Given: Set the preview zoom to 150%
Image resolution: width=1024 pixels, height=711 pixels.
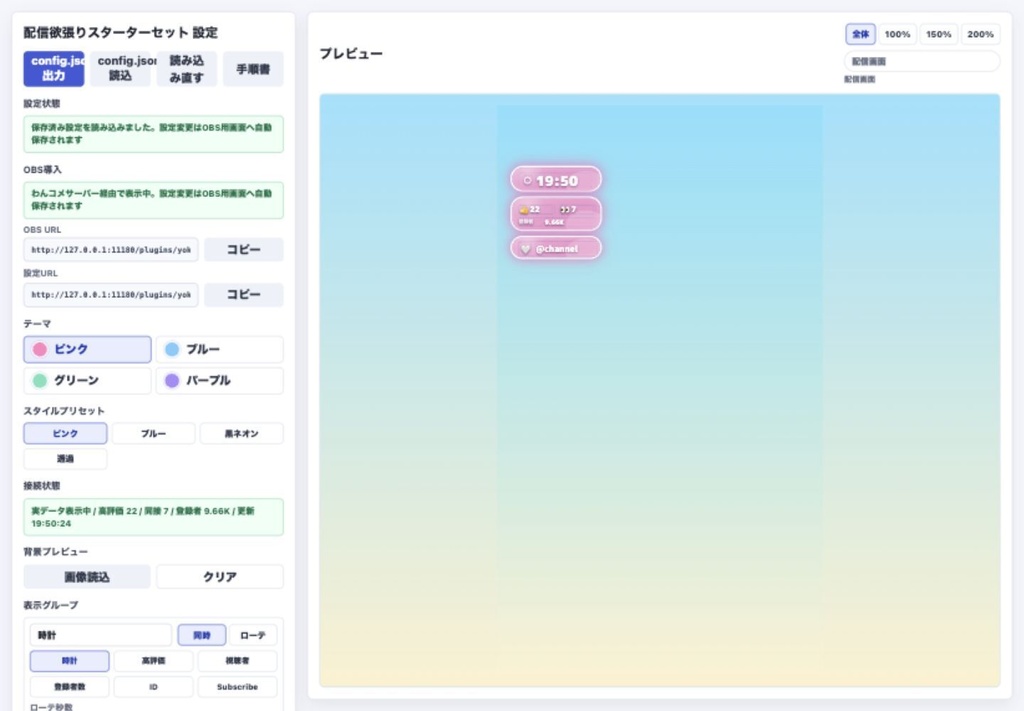Looking at the screenshot, I should (939, 34).
